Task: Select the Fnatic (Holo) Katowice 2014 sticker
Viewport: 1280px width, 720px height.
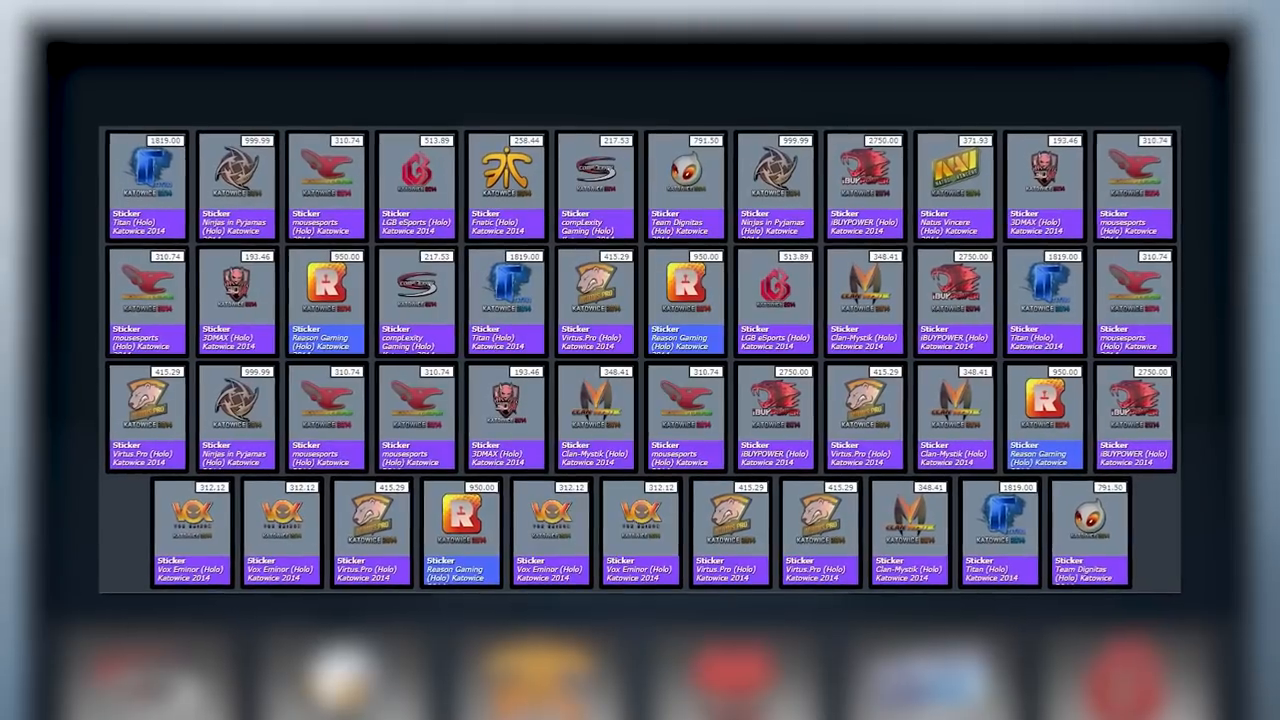Action: (506, 186)
